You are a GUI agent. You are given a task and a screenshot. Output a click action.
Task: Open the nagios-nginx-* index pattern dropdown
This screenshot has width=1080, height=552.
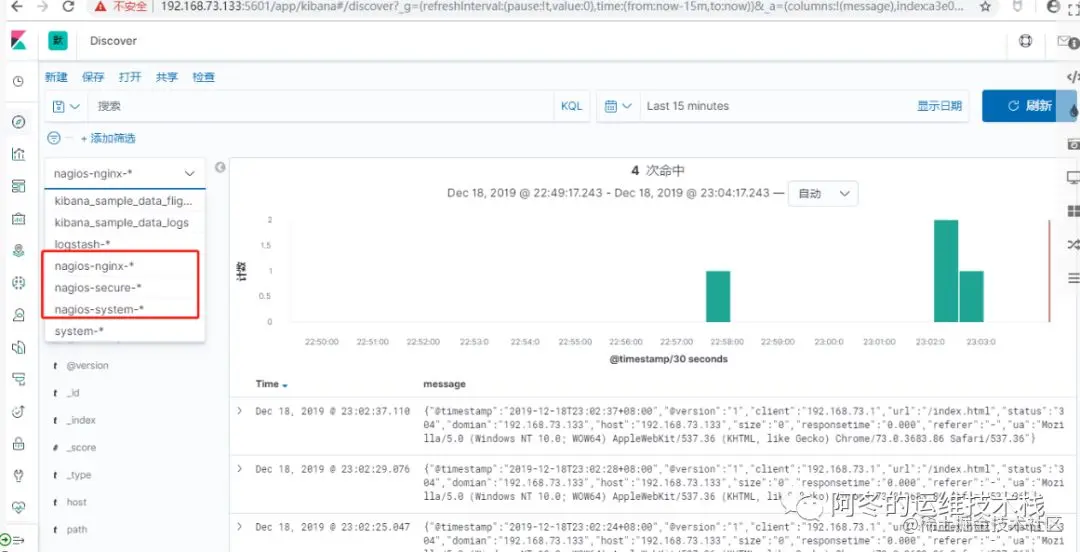tap(125, 174)
